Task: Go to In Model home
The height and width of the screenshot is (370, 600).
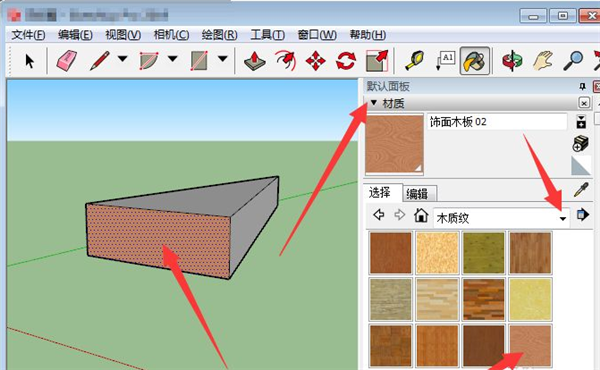Action: (421, 215)
